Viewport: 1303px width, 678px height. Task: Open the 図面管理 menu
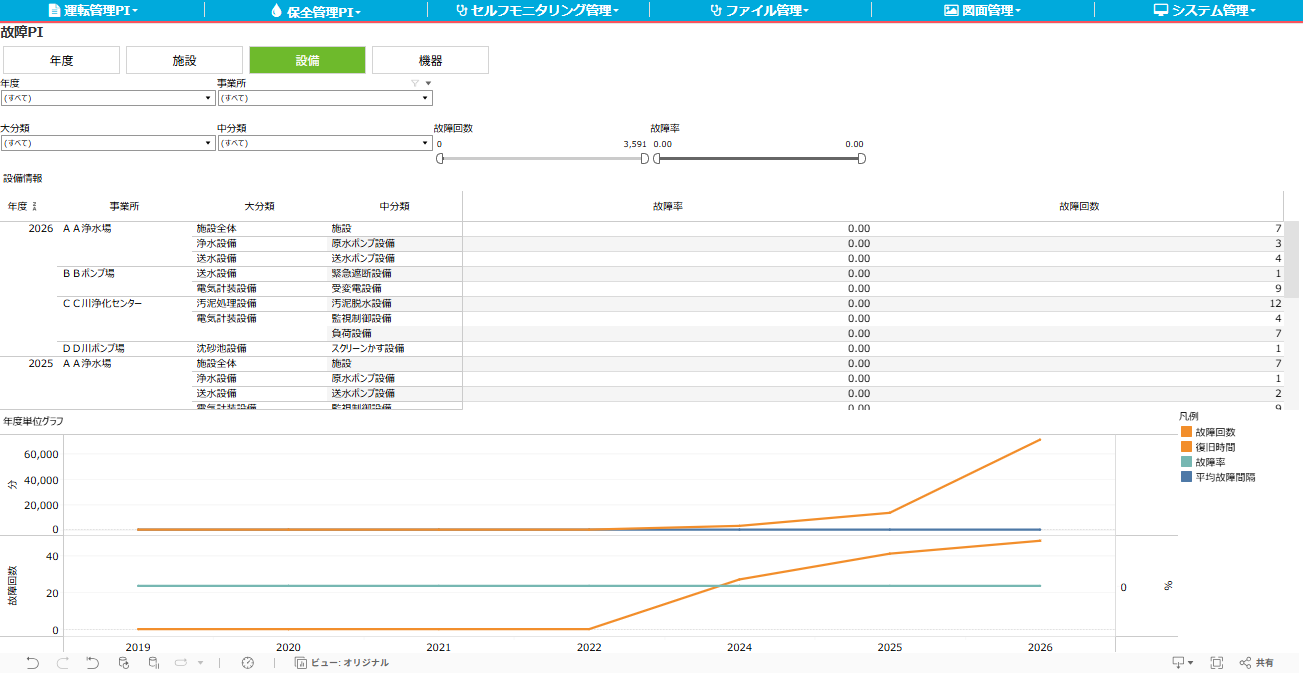(x=983, y=10)
